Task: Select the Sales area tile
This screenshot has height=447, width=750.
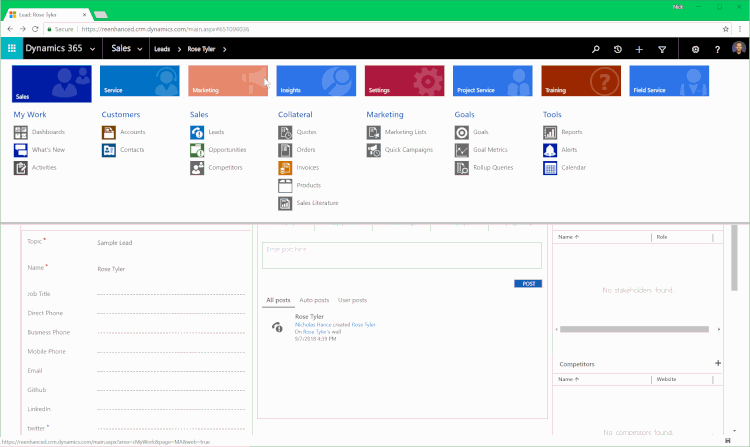Action: (52, 84)
